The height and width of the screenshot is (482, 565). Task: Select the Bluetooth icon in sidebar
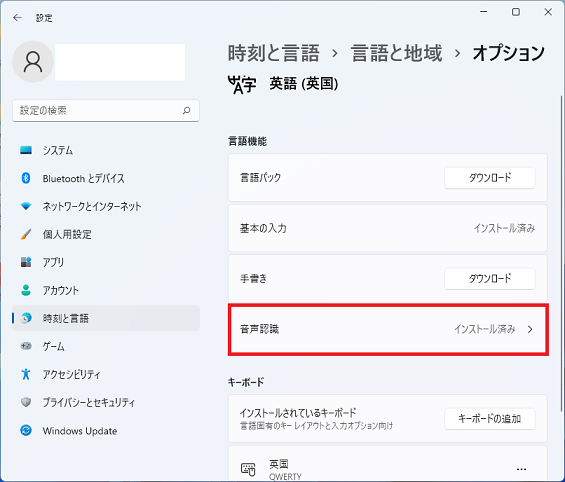tap(26, 178)
